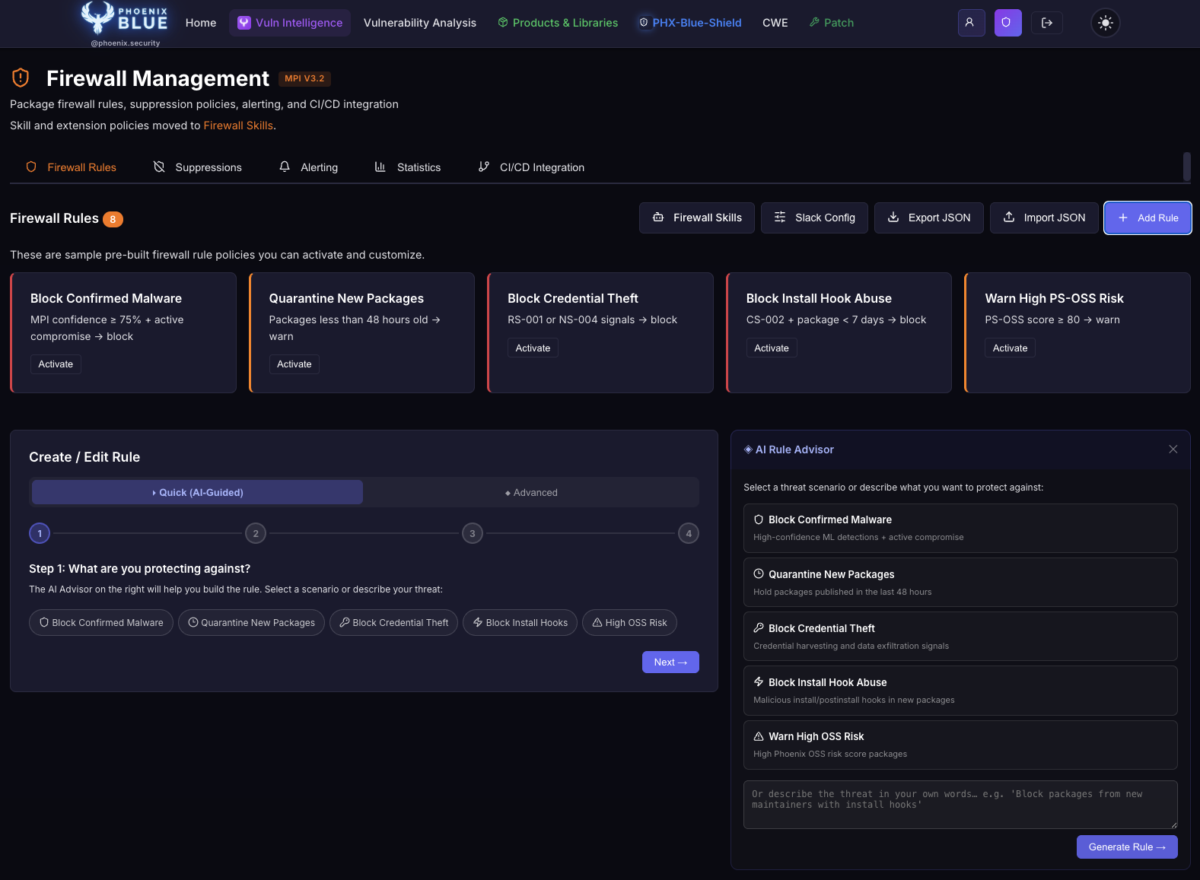The width and height of the screenshot is (1200, 880).
Task: Choose Block Confirmed Malware scenario chip
Action: 101,622
